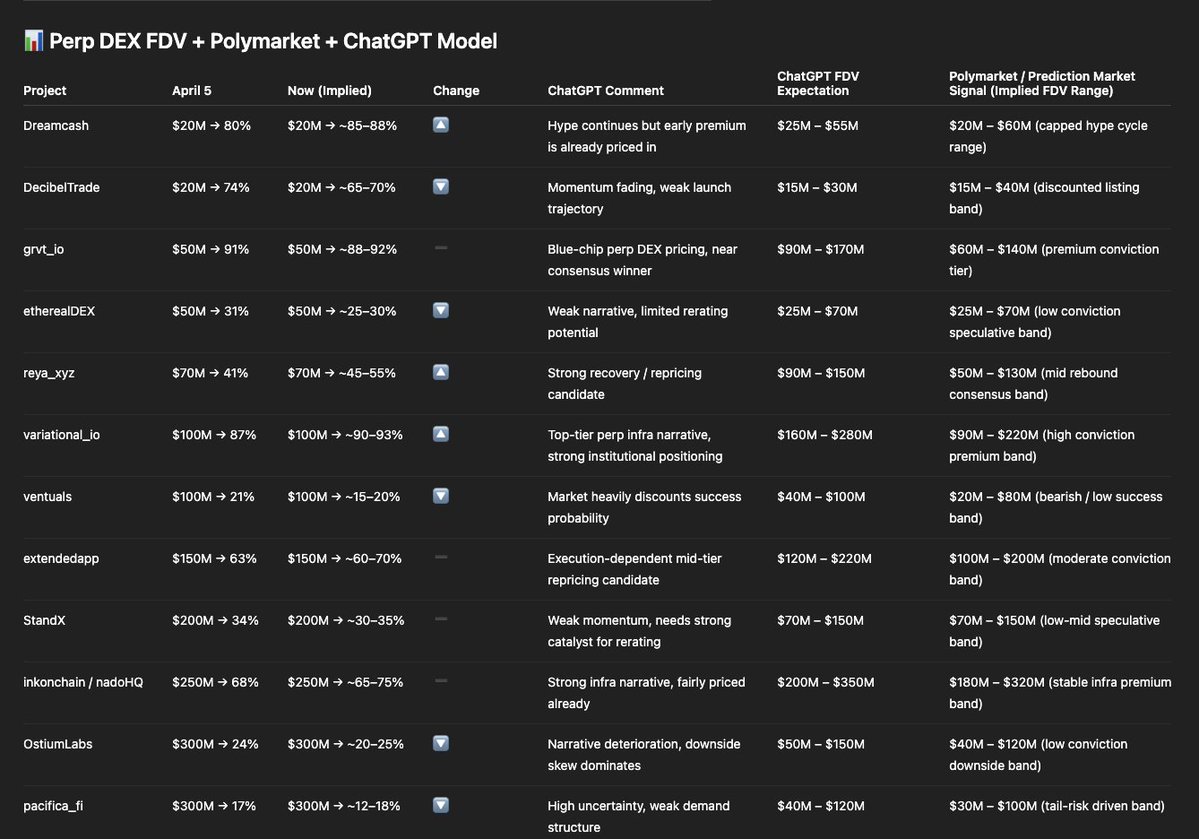Select the 'Dreamcash' project name
The height and width of the screenshot is (839, 1199).
[56, 125]
